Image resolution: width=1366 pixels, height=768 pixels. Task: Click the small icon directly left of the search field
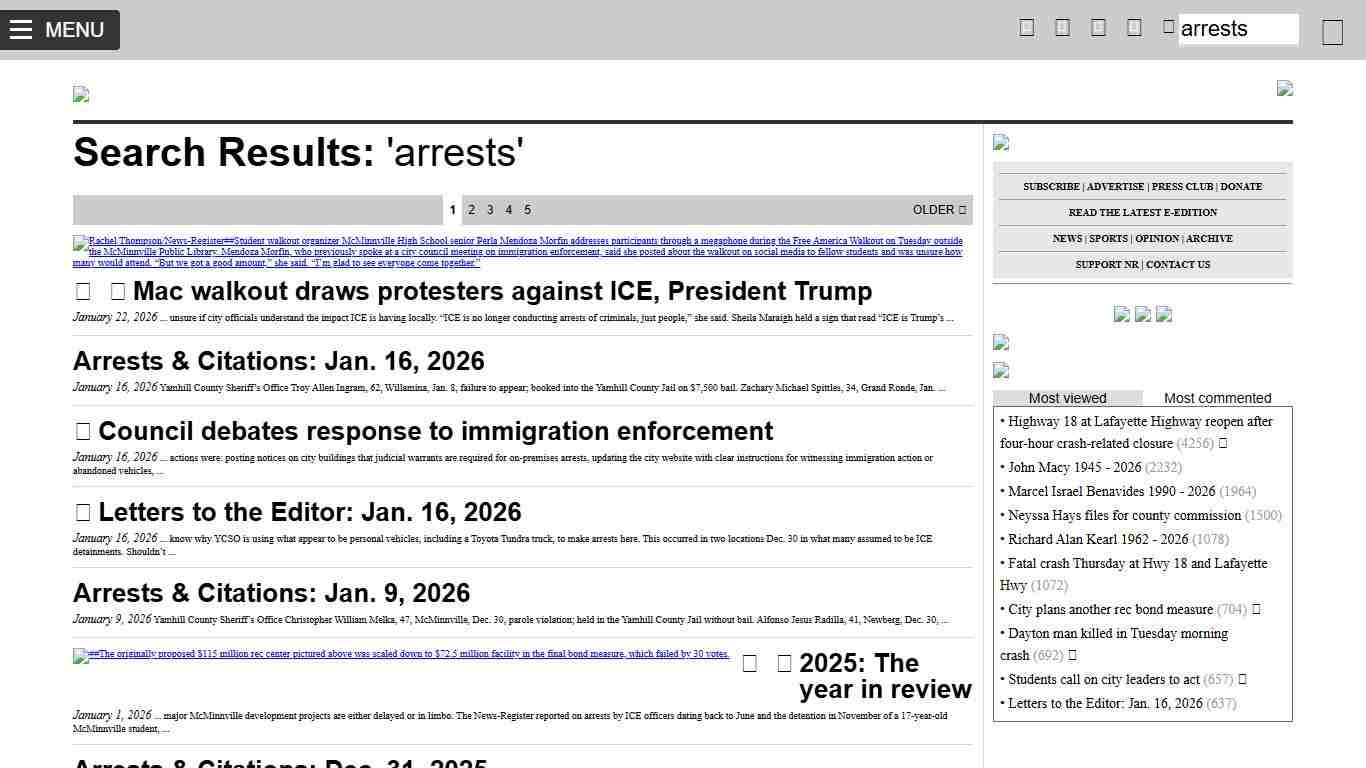tap(1168, 27)
